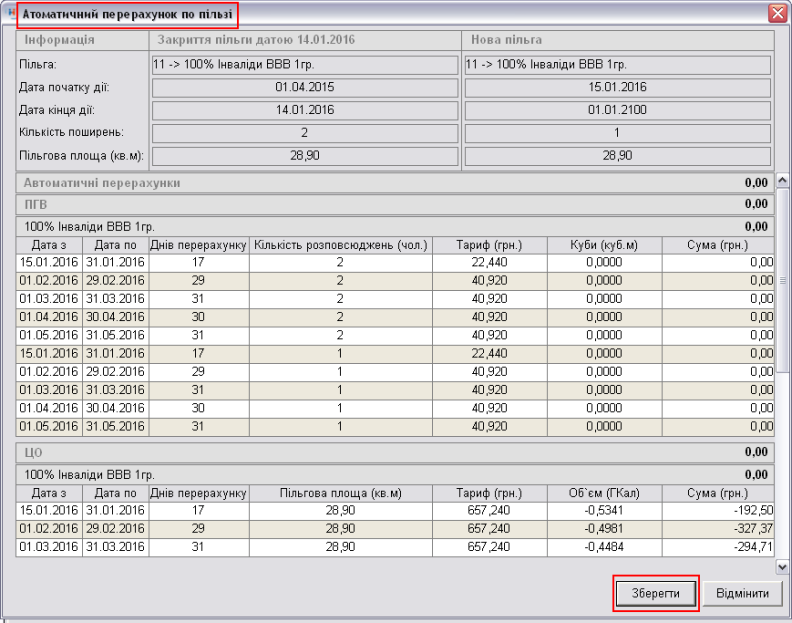Select the Пільга field under Нова пільга
This screenshot has height=623, width=792.
tap(618, 65)
